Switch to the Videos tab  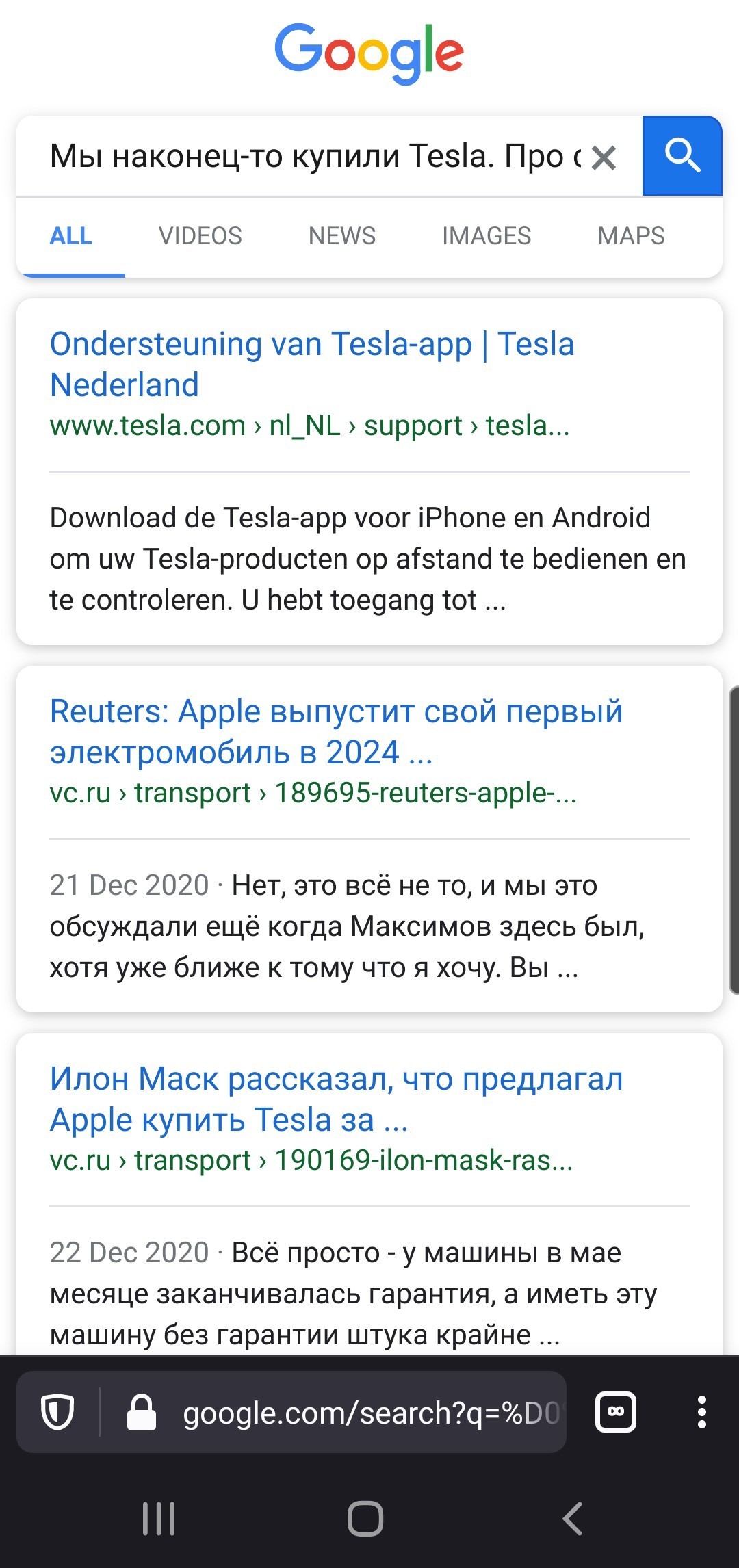[x=200, y=236]
